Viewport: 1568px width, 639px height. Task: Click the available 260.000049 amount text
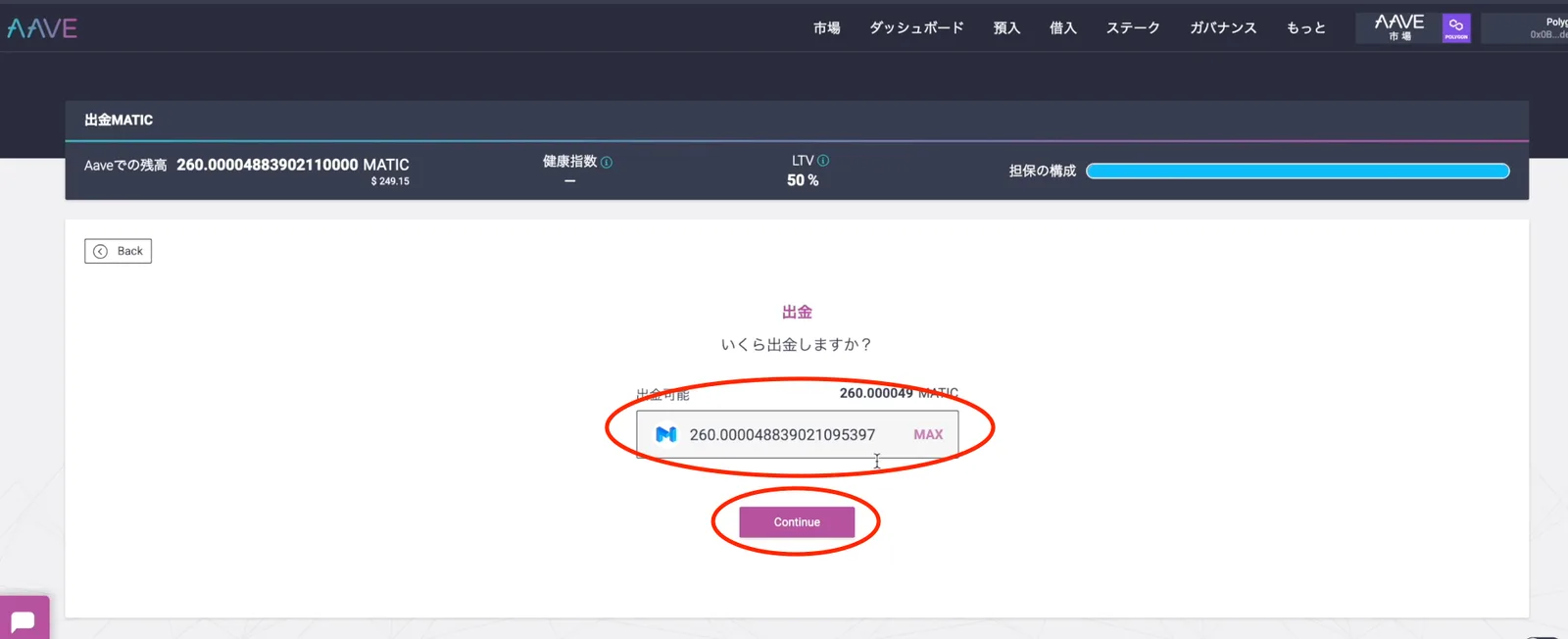click(x=876, y=393)
